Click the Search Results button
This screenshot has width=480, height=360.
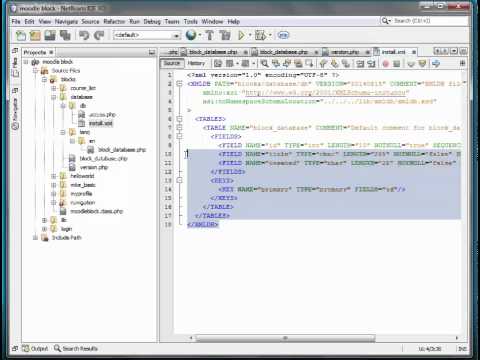76,348
